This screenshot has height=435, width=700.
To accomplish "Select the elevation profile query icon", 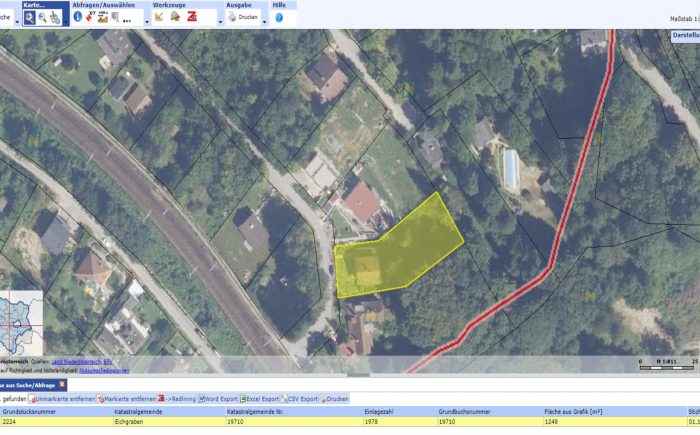I will click(103, 17).
